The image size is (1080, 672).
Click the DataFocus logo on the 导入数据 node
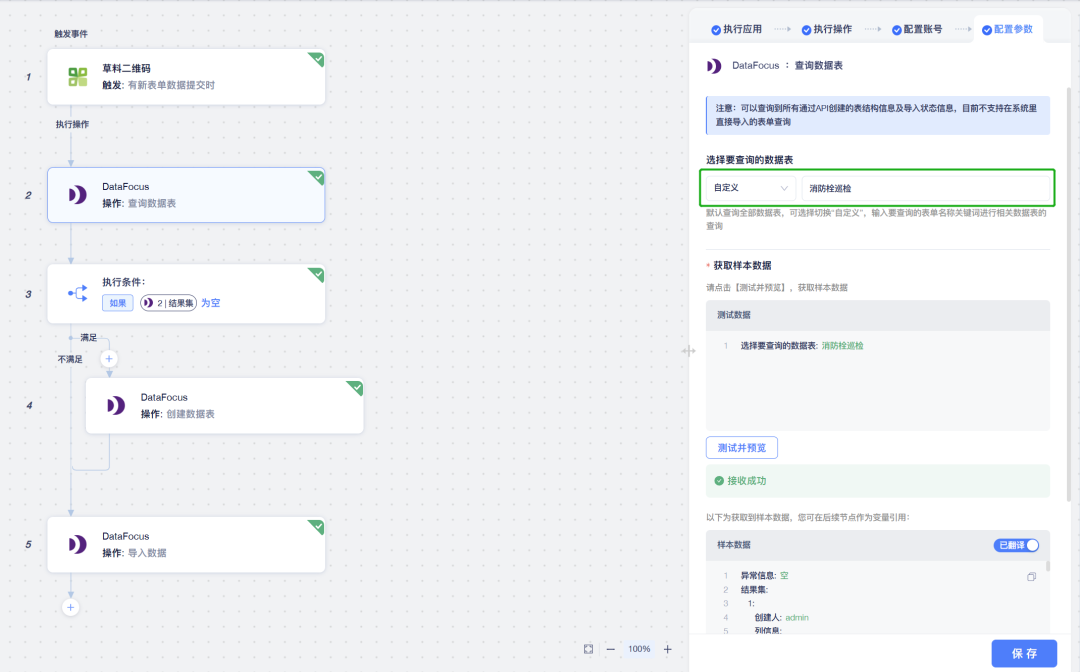coord(78,545)
